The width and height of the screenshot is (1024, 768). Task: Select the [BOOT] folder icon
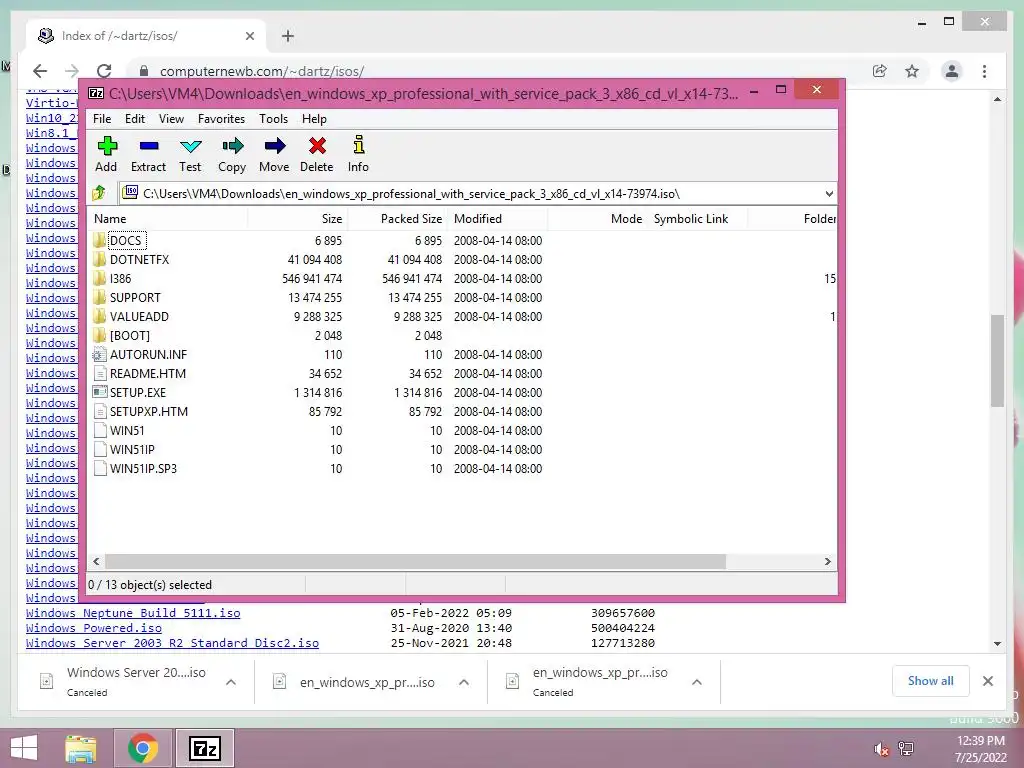99,335
